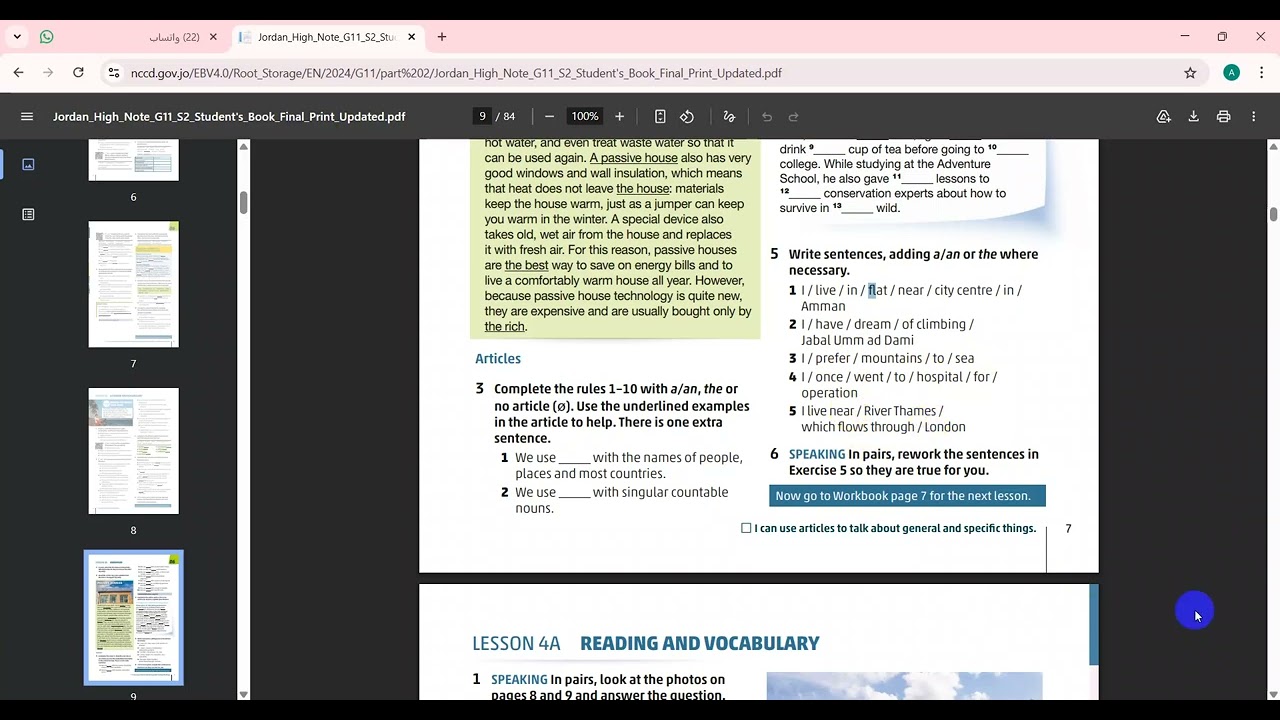The height and width of the screenshot is (720, 1280).
Task: Click the underlined 'A passive house' text
Action: click(x=634, y=158)
